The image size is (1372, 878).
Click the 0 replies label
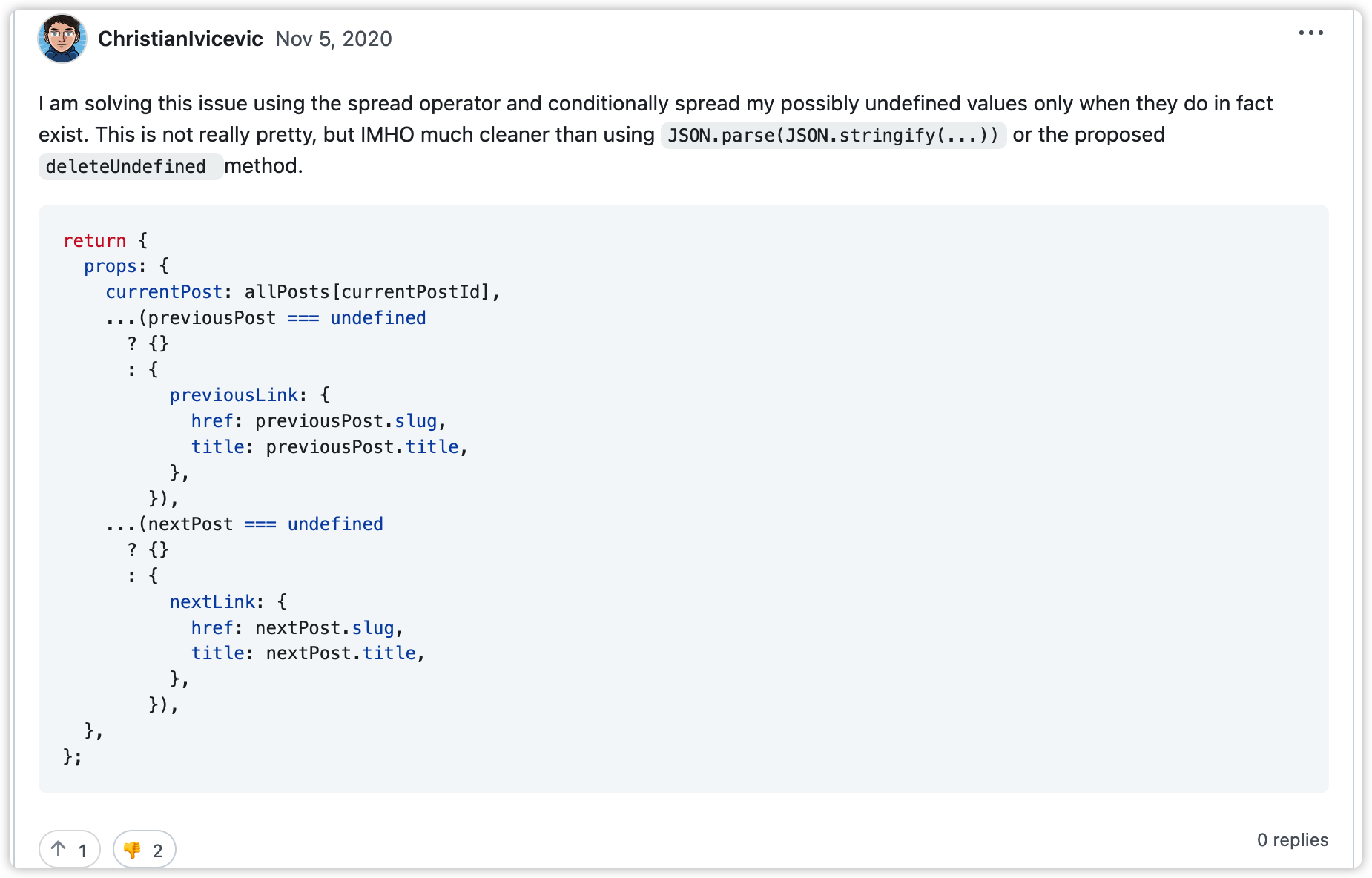click(1292, 839)
